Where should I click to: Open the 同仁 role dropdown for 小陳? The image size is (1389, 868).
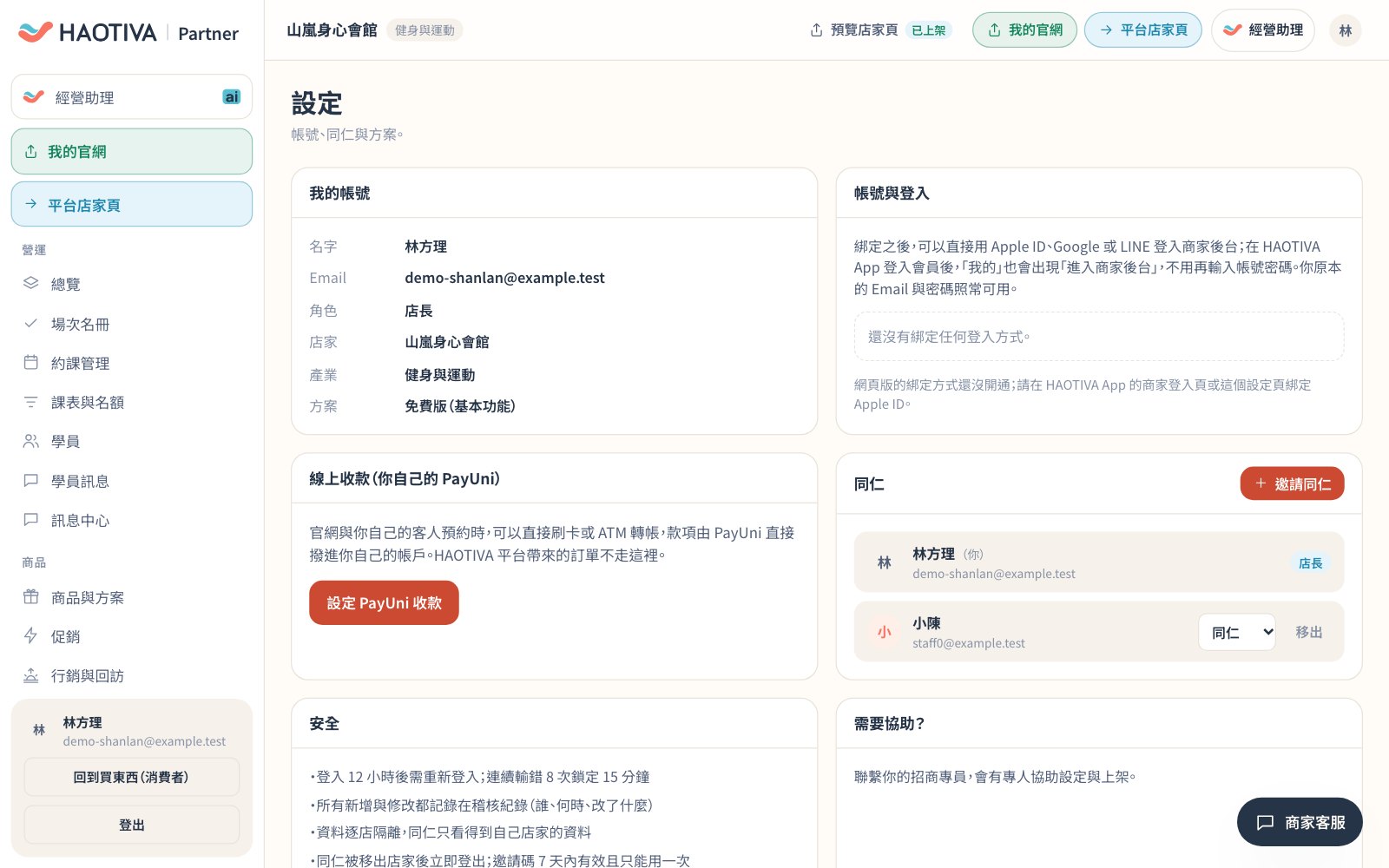[1237, 632]
